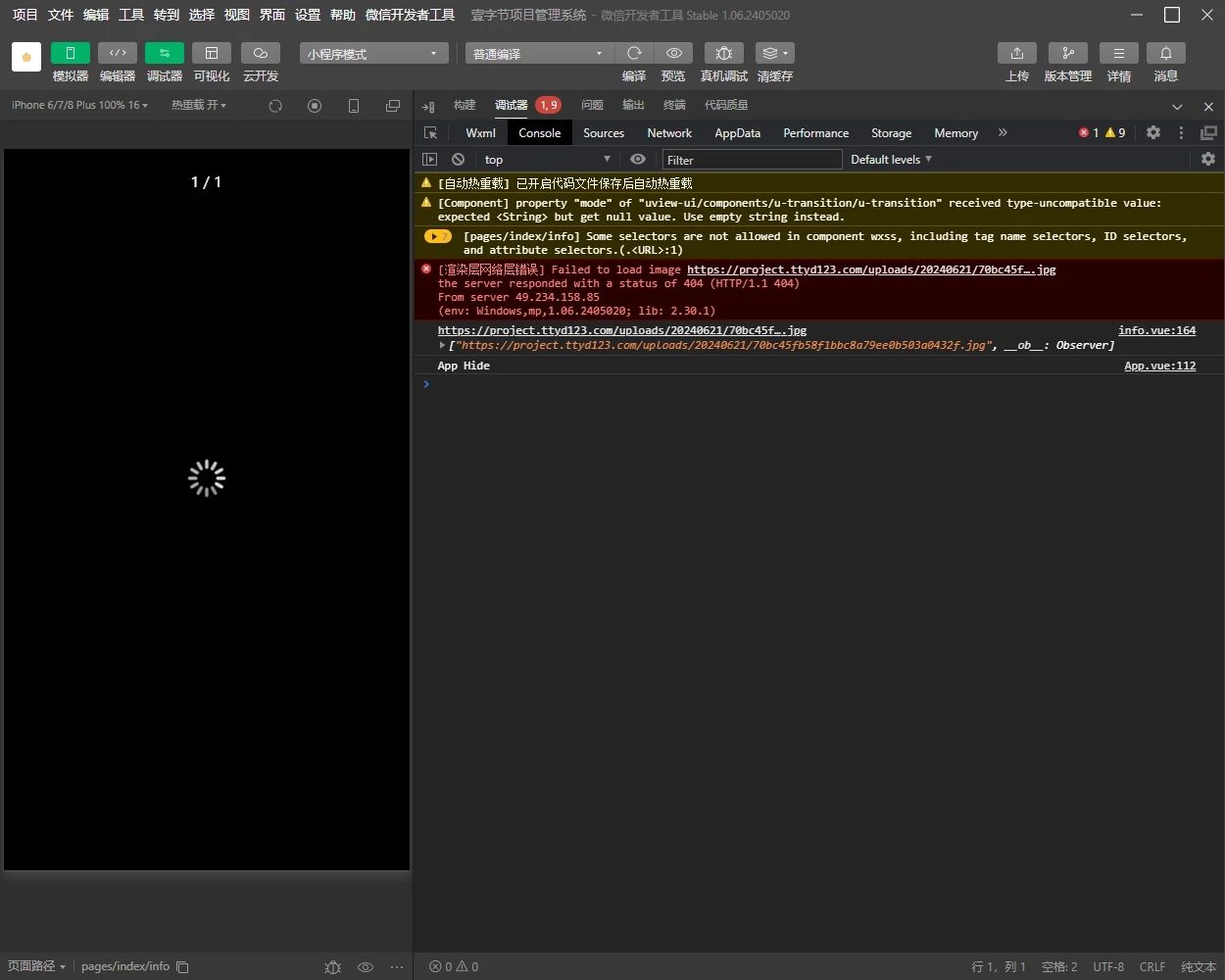The height and width of the screenshot is (980, 1225).
Task: Start 真机调试 real device debugging
Action: (724, 53)
